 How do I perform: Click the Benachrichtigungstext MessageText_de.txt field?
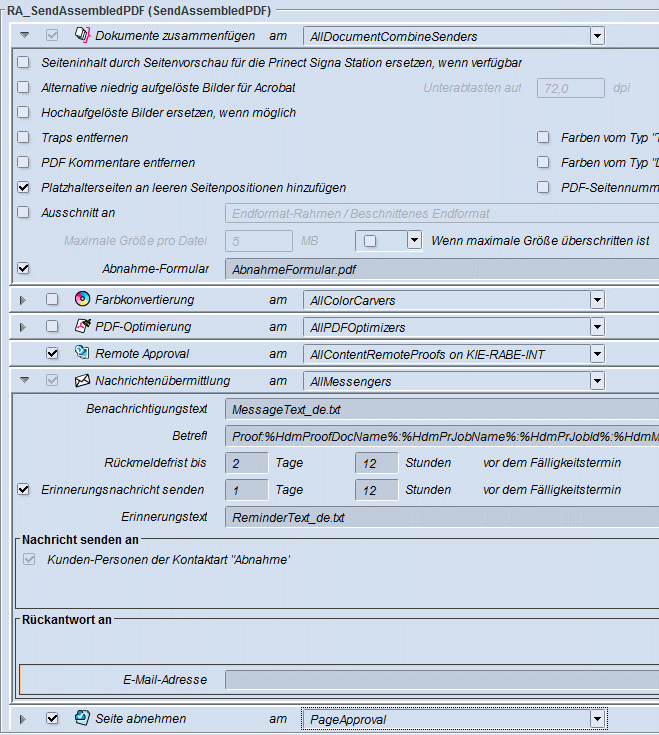click(440, 409)
